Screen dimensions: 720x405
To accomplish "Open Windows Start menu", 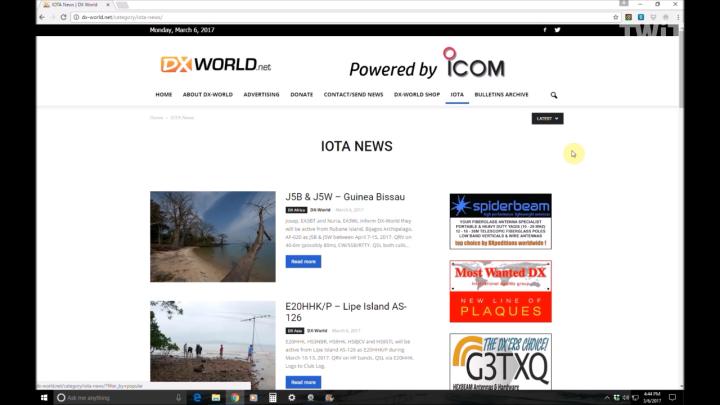I will tap(46, 397).
